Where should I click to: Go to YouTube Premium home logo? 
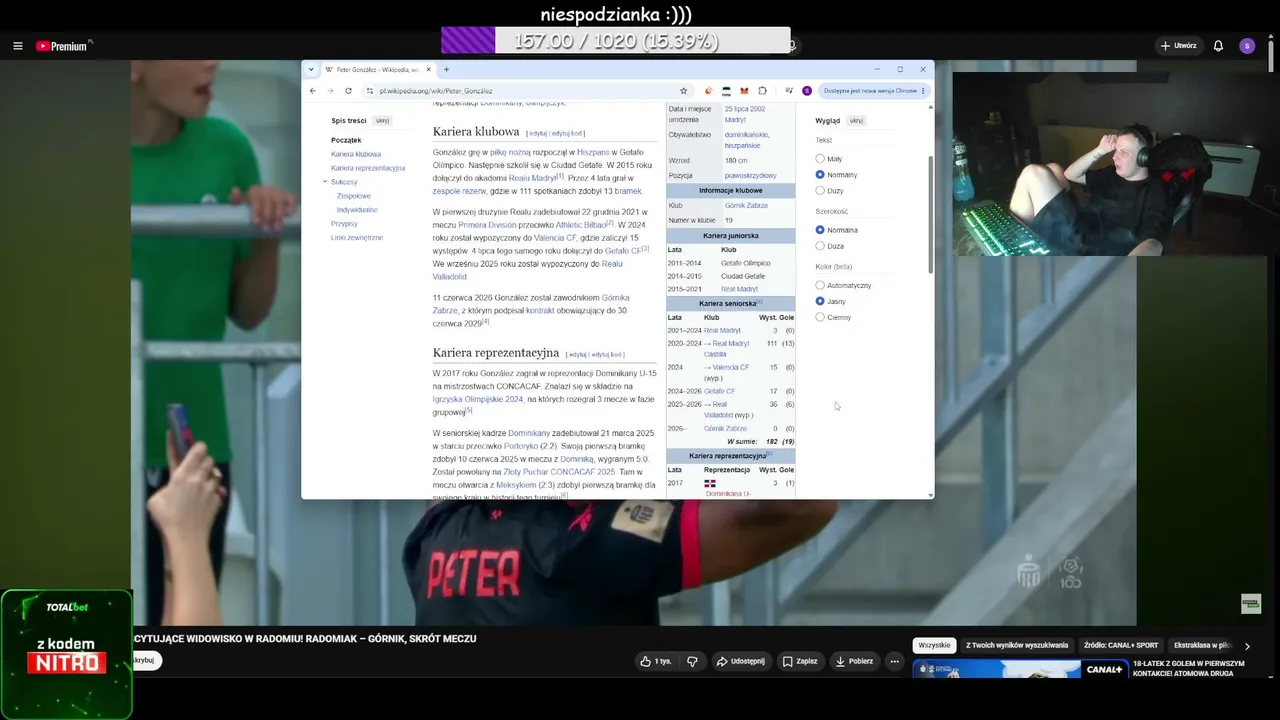pyautogui.click(x=62, y=46)
